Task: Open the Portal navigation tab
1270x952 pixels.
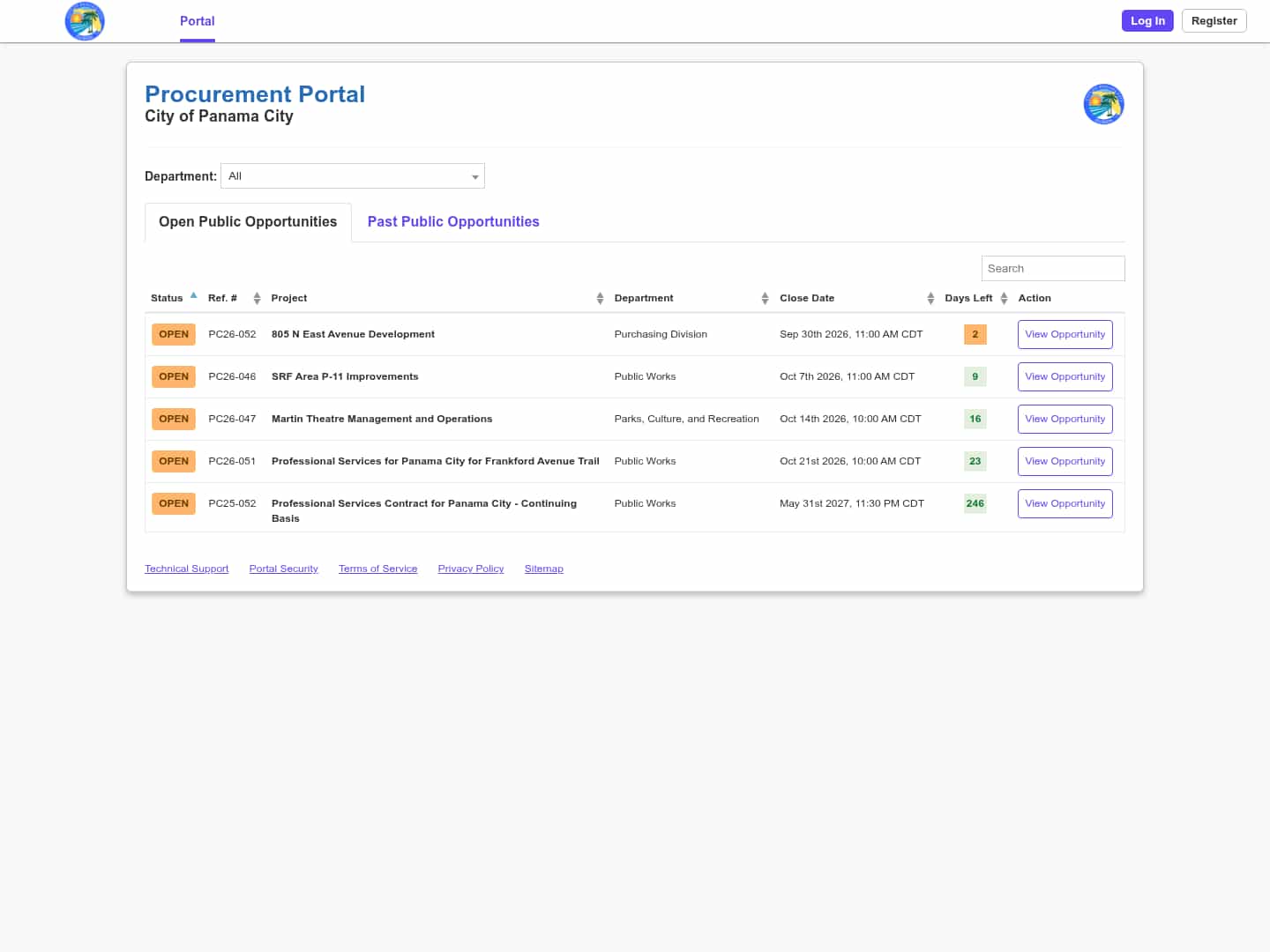Action: tap(198, 21)
